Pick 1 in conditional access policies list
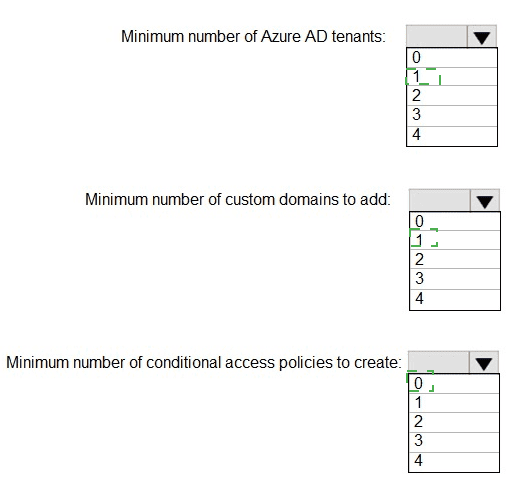This screenshot has height=478, width=507. point(454,403)
